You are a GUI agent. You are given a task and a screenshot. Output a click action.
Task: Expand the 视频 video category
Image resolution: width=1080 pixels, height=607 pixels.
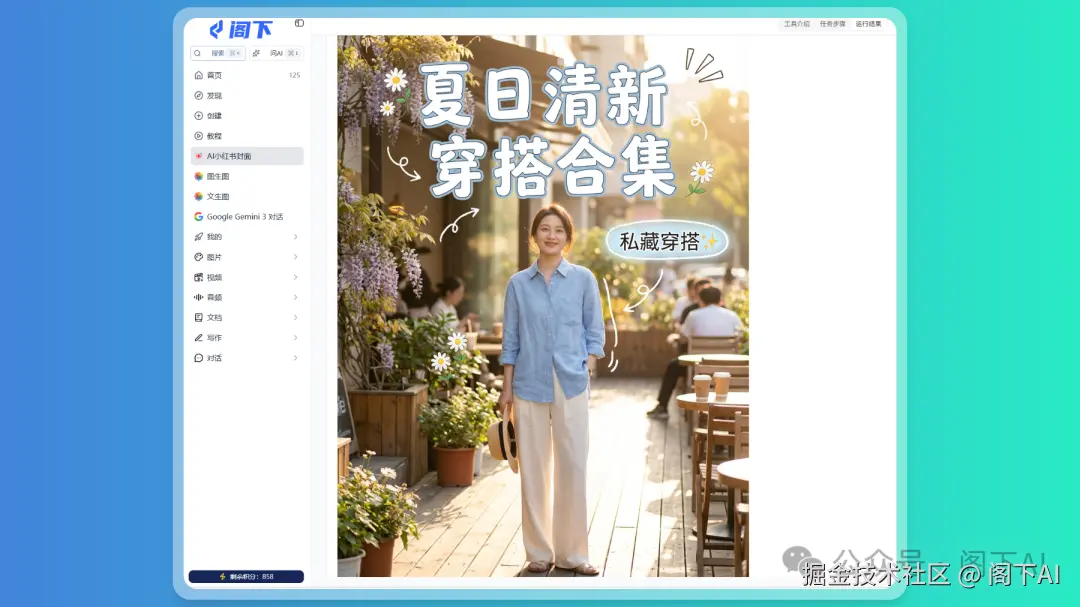coord(295,277)
